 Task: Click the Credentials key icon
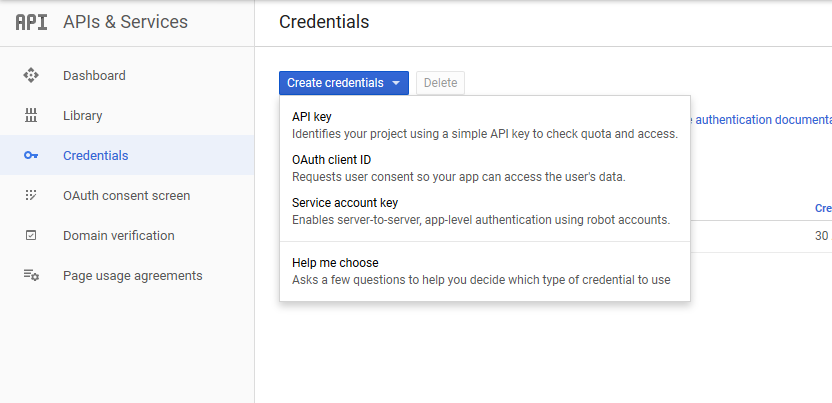pyautogui.click(x=31, y=155)
